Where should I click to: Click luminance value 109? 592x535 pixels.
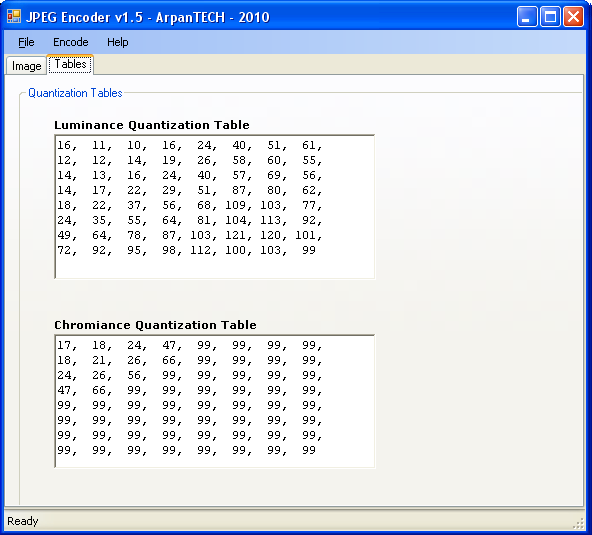235,205
